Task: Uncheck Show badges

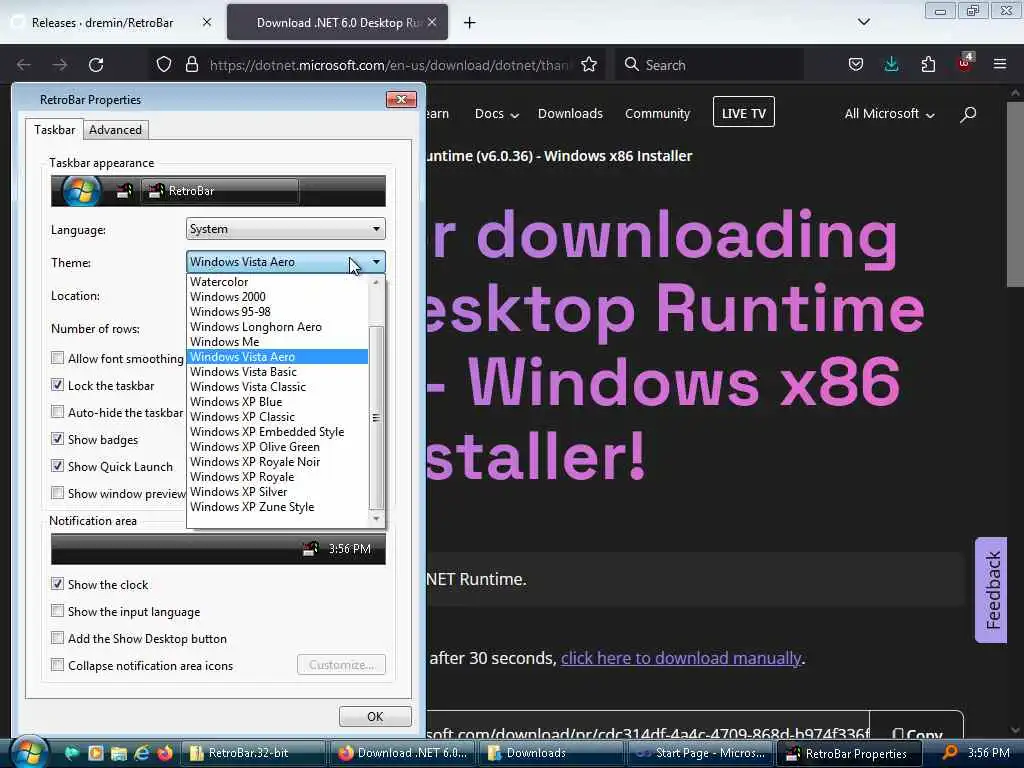Action: tap(57, 439)
